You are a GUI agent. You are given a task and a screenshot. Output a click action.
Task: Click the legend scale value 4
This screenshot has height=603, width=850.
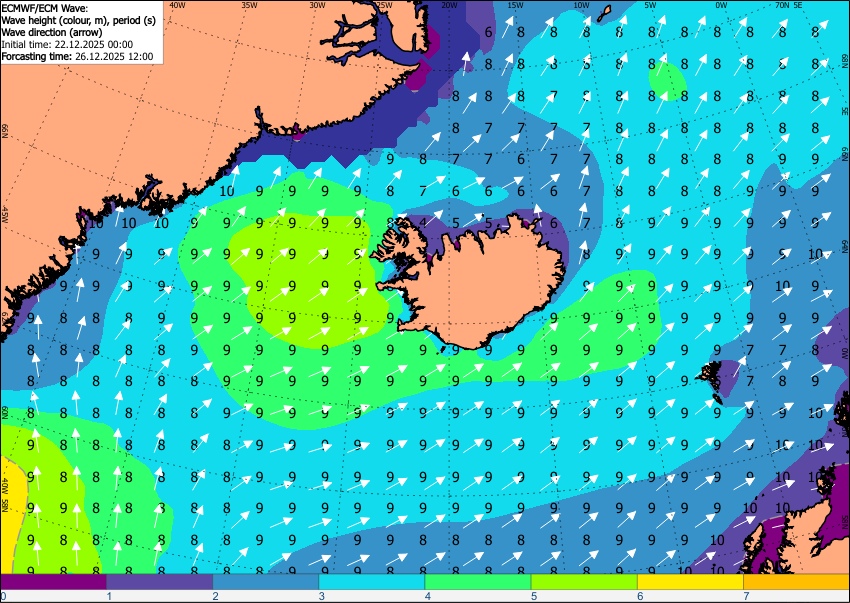(x=428, y=596)
